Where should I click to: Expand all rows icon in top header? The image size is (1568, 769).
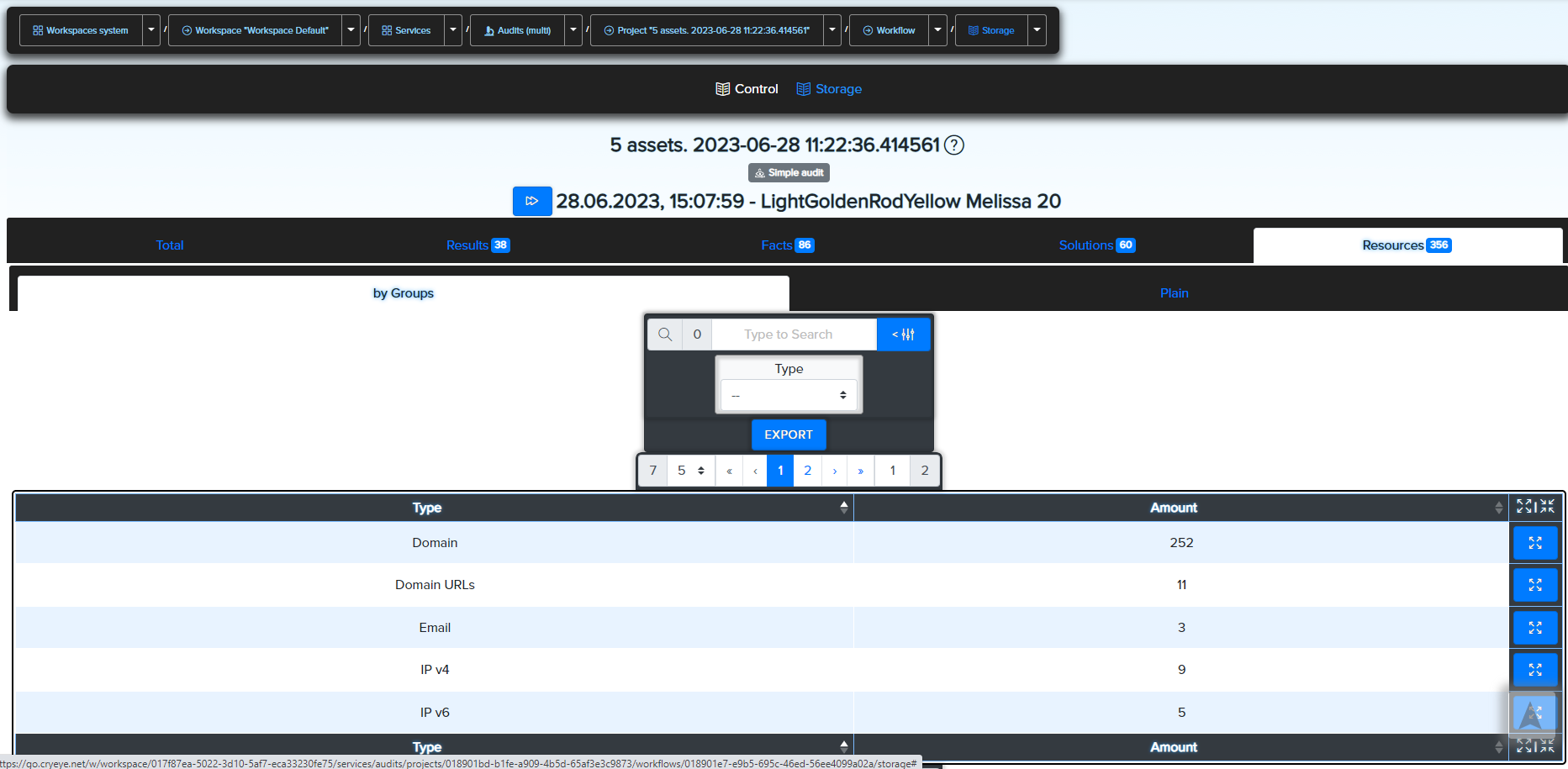(1524, 507)
